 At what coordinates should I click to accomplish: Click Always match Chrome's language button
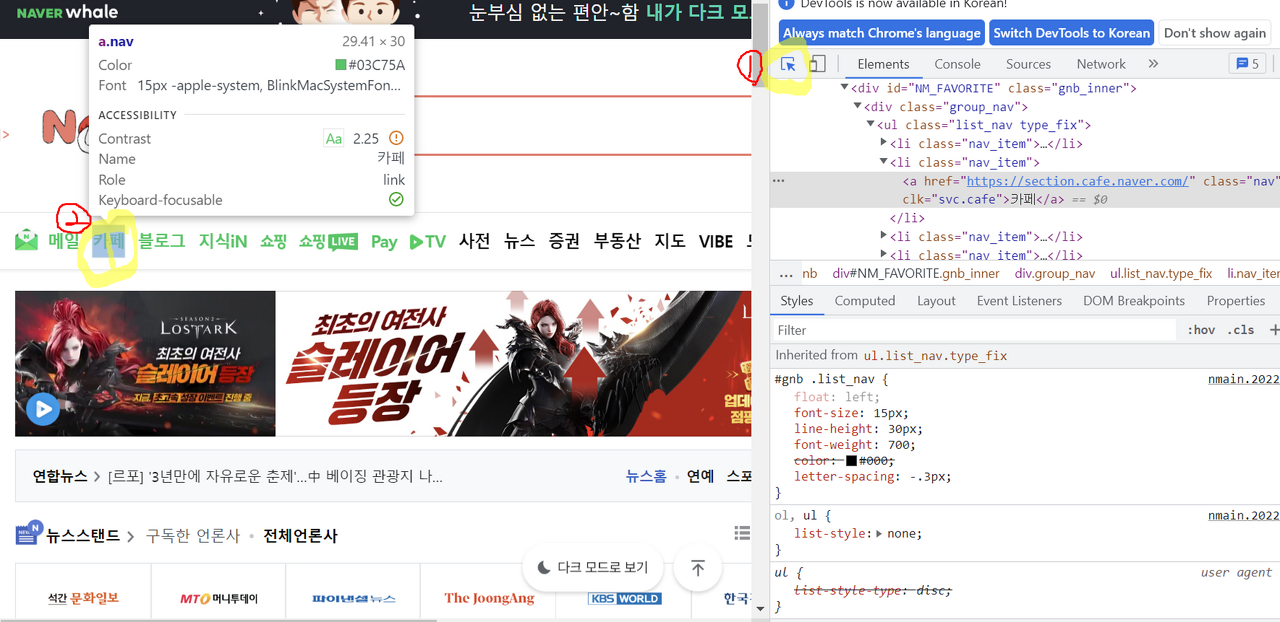point(881,33)
